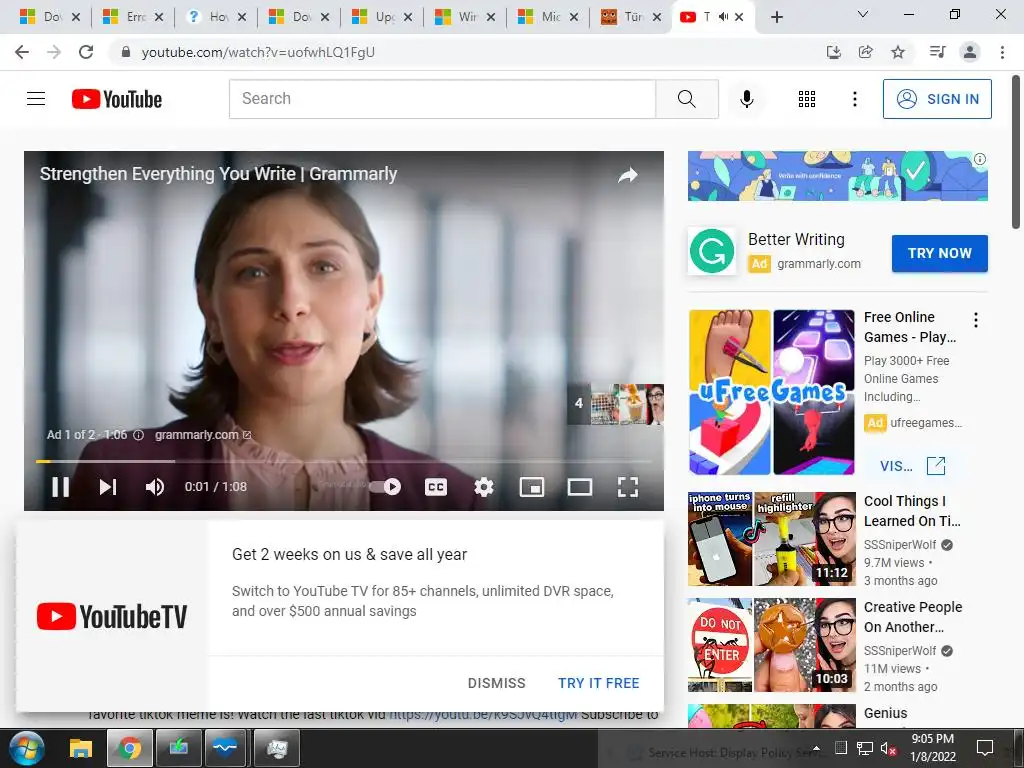Open the player settings gear
Image resolution: width=1024 pixels, height=768 pixels.
[484, 487]
